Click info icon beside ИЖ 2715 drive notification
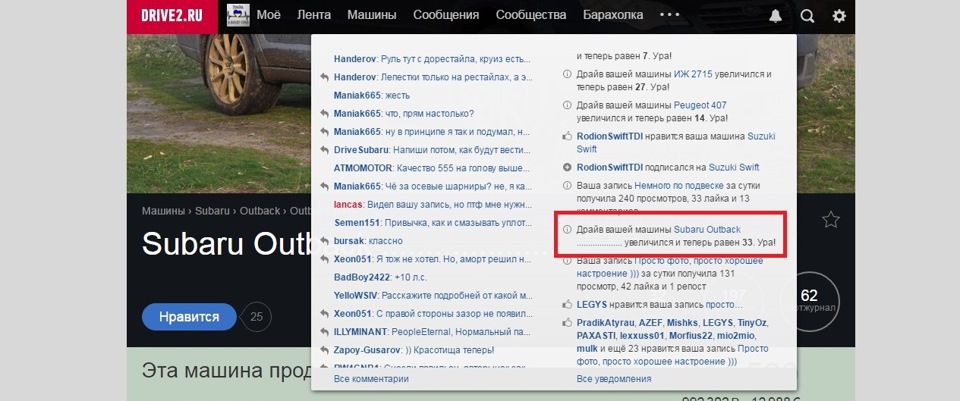This screenshot has width=960, height=401. click(567, 74)
